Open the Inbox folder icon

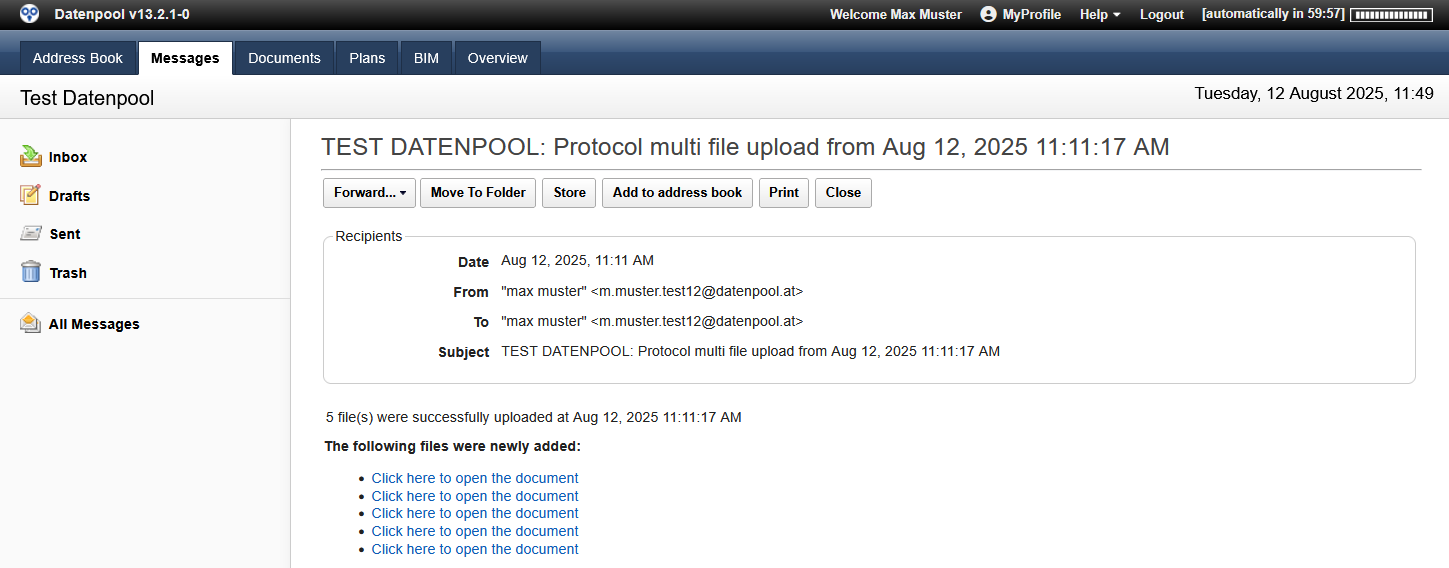[x=31, y=157]
